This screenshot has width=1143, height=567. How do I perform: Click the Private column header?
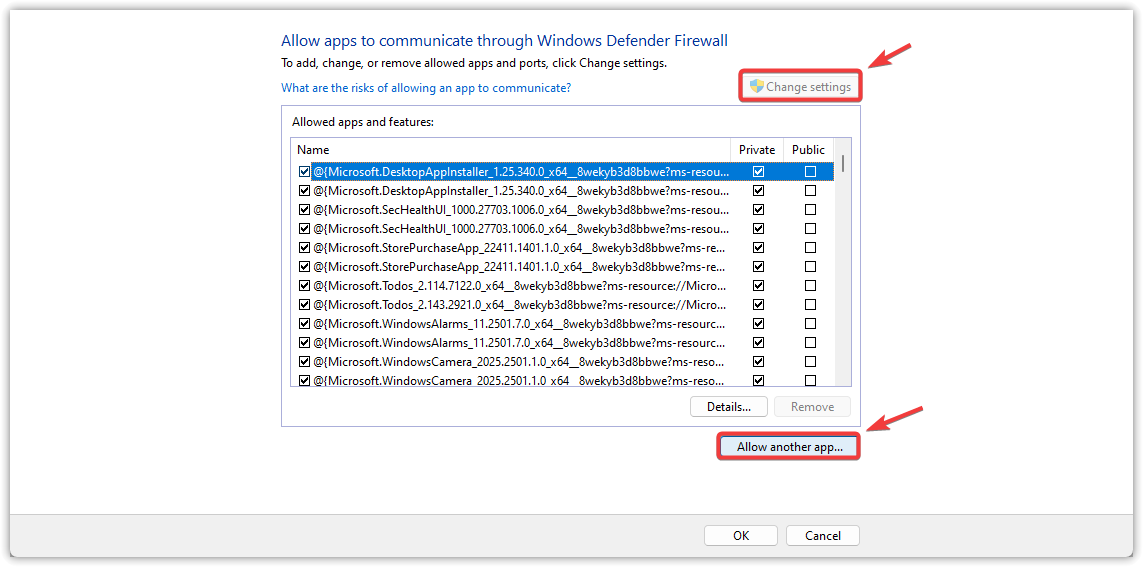[x=757, y=150]
